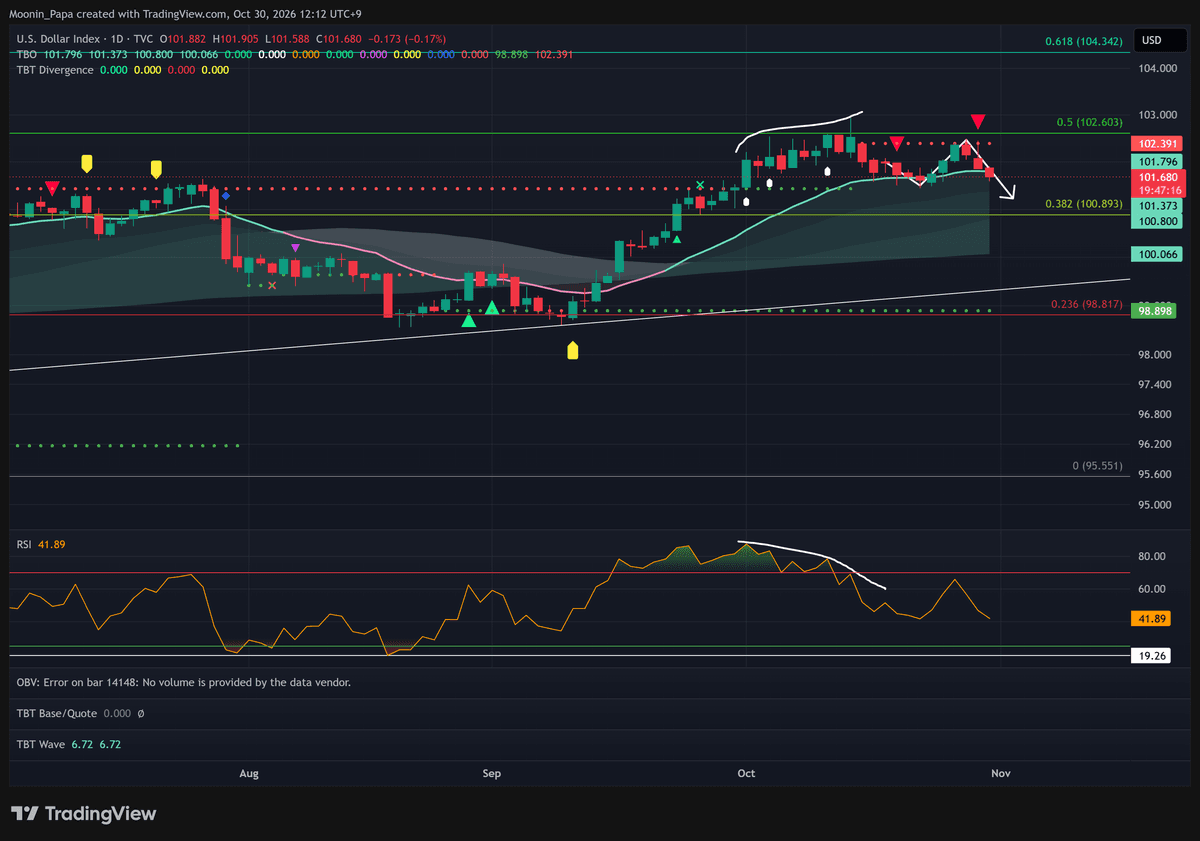Click the lower large green up-triangle near September
1200x841 pixels.
coord(468,319)
